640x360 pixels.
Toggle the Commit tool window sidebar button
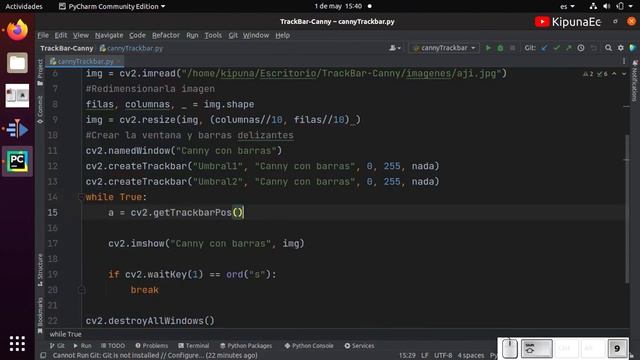[40, 109]
